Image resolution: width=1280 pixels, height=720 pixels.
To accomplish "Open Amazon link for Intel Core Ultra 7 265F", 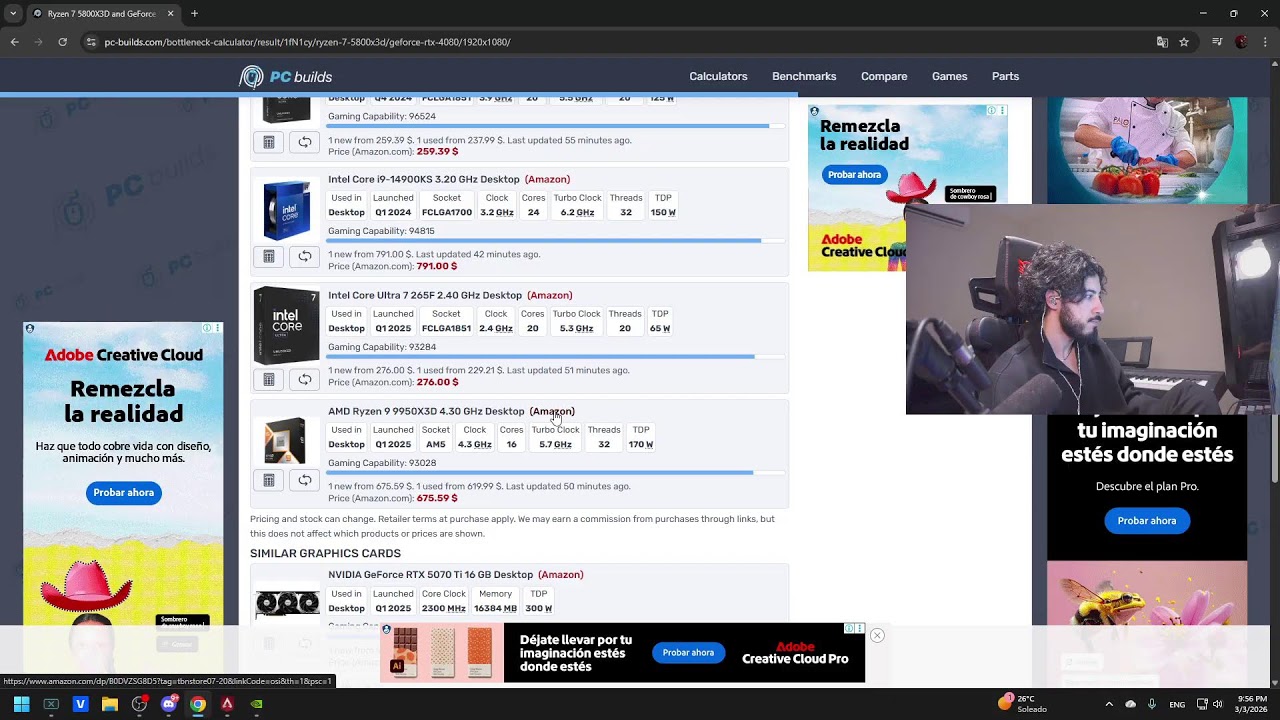I will [550, 296].
